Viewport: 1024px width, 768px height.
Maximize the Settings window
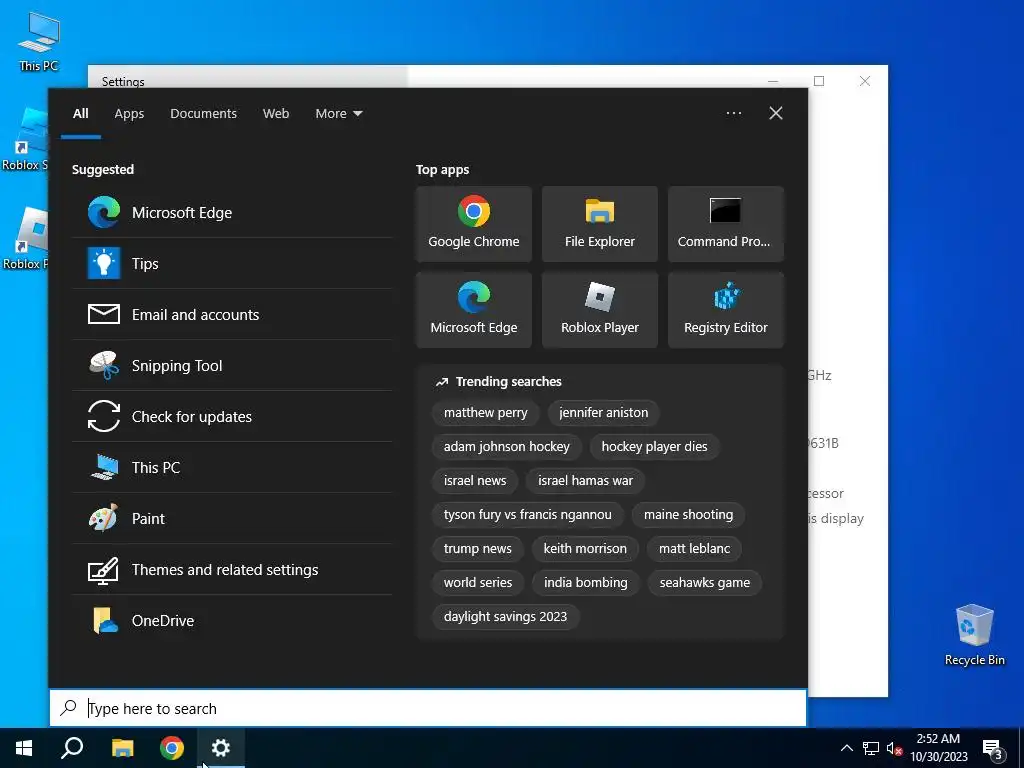pos(819,81)
